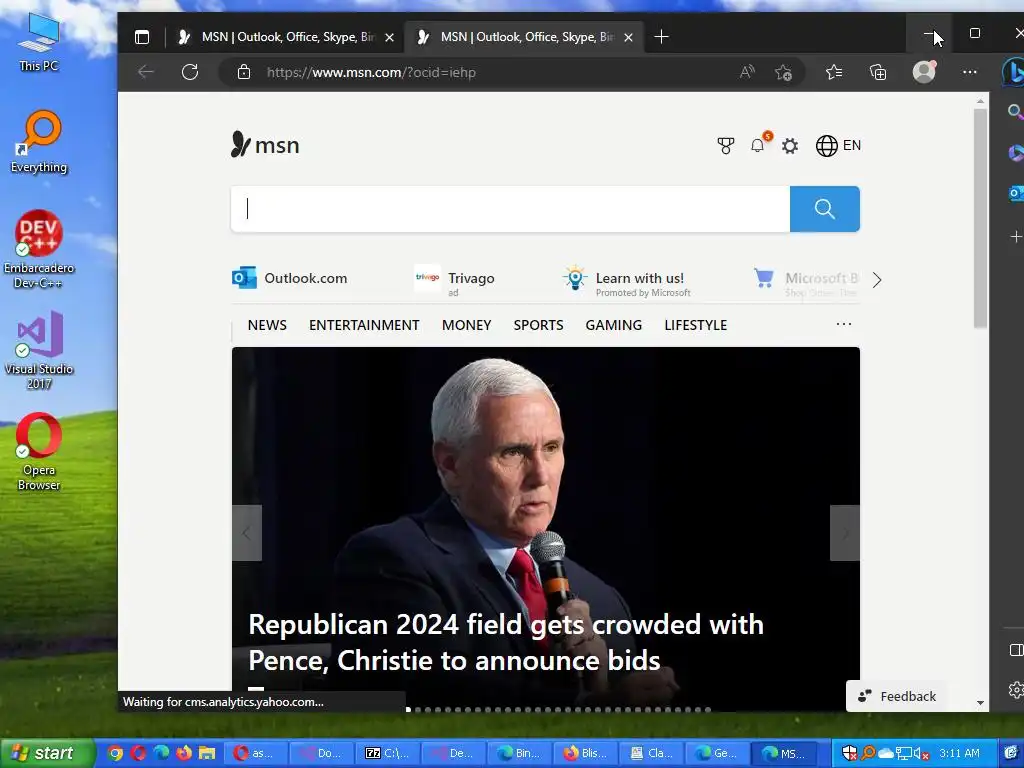Open a new tab with the plus button
The image size is (1024, 768).
click(x=661, y=37)
